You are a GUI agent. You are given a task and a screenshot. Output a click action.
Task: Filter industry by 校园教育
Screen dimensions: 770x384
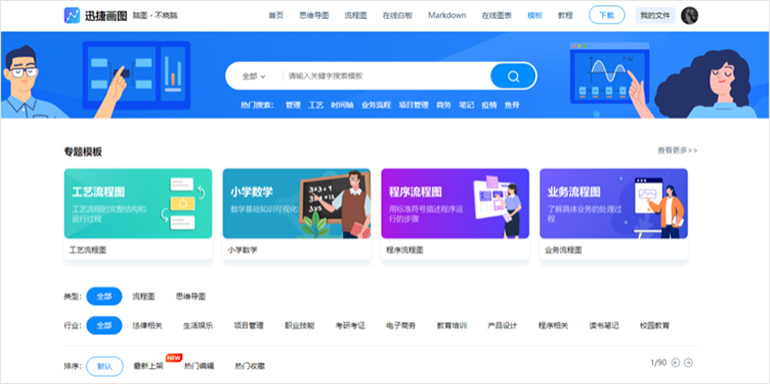(655, 326)
